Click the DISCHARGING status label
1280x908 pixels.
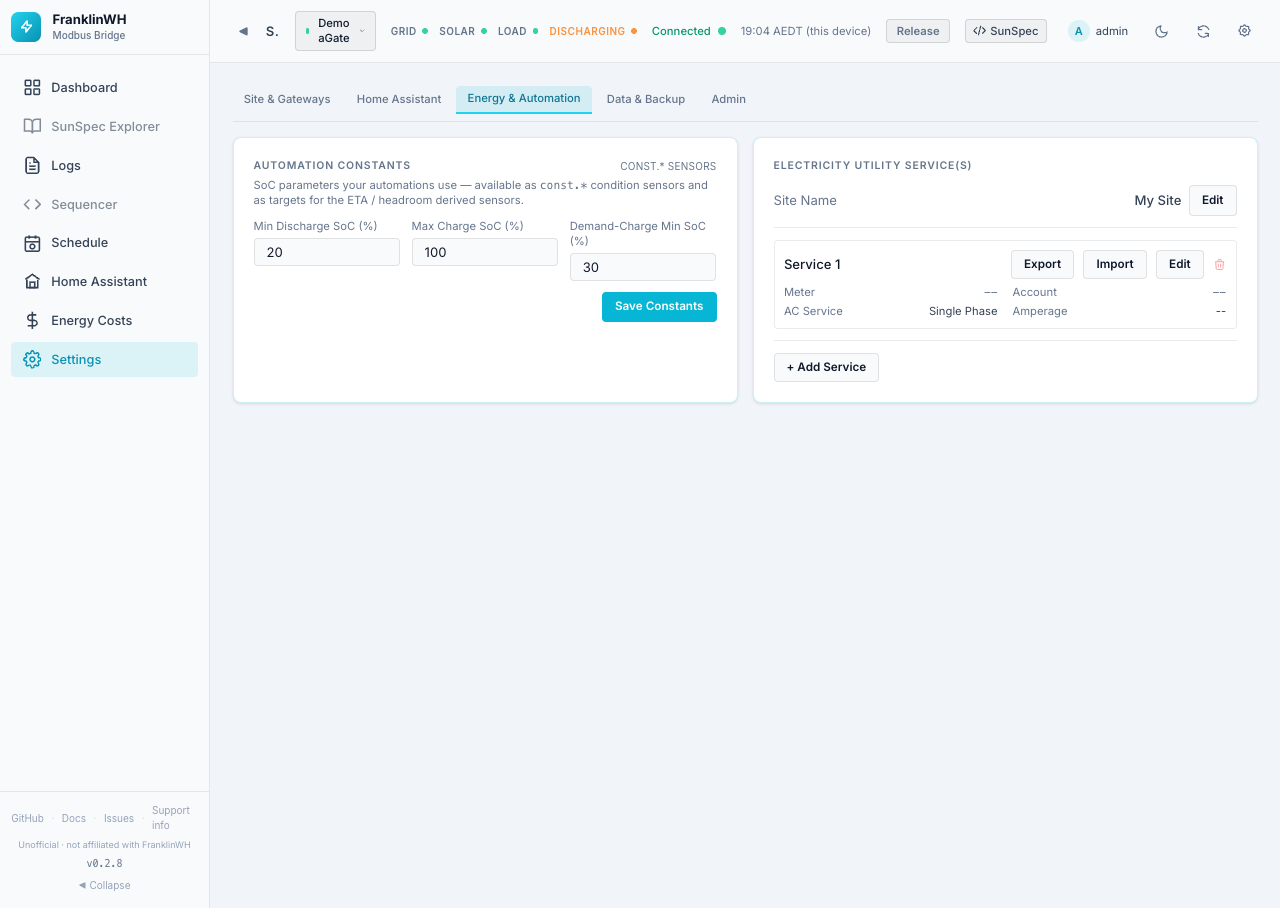(x=587, y=31)
